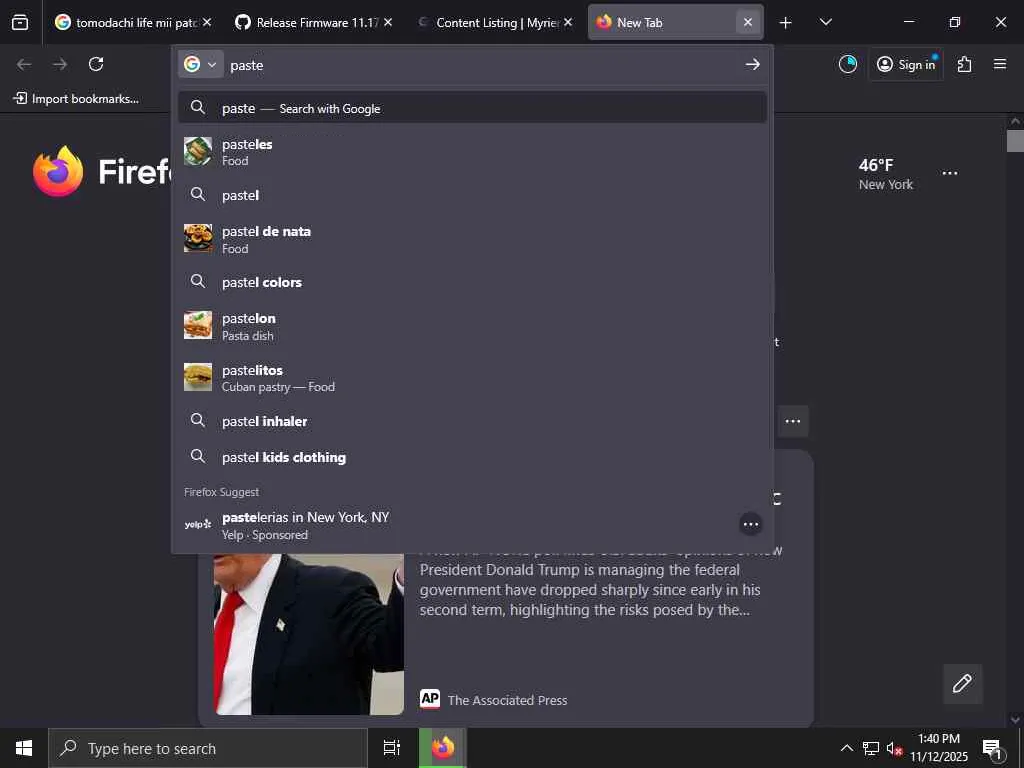Click the 46°F New York weather widget
The height and width of the screenshot is (768, 1024).
point(885,174)
